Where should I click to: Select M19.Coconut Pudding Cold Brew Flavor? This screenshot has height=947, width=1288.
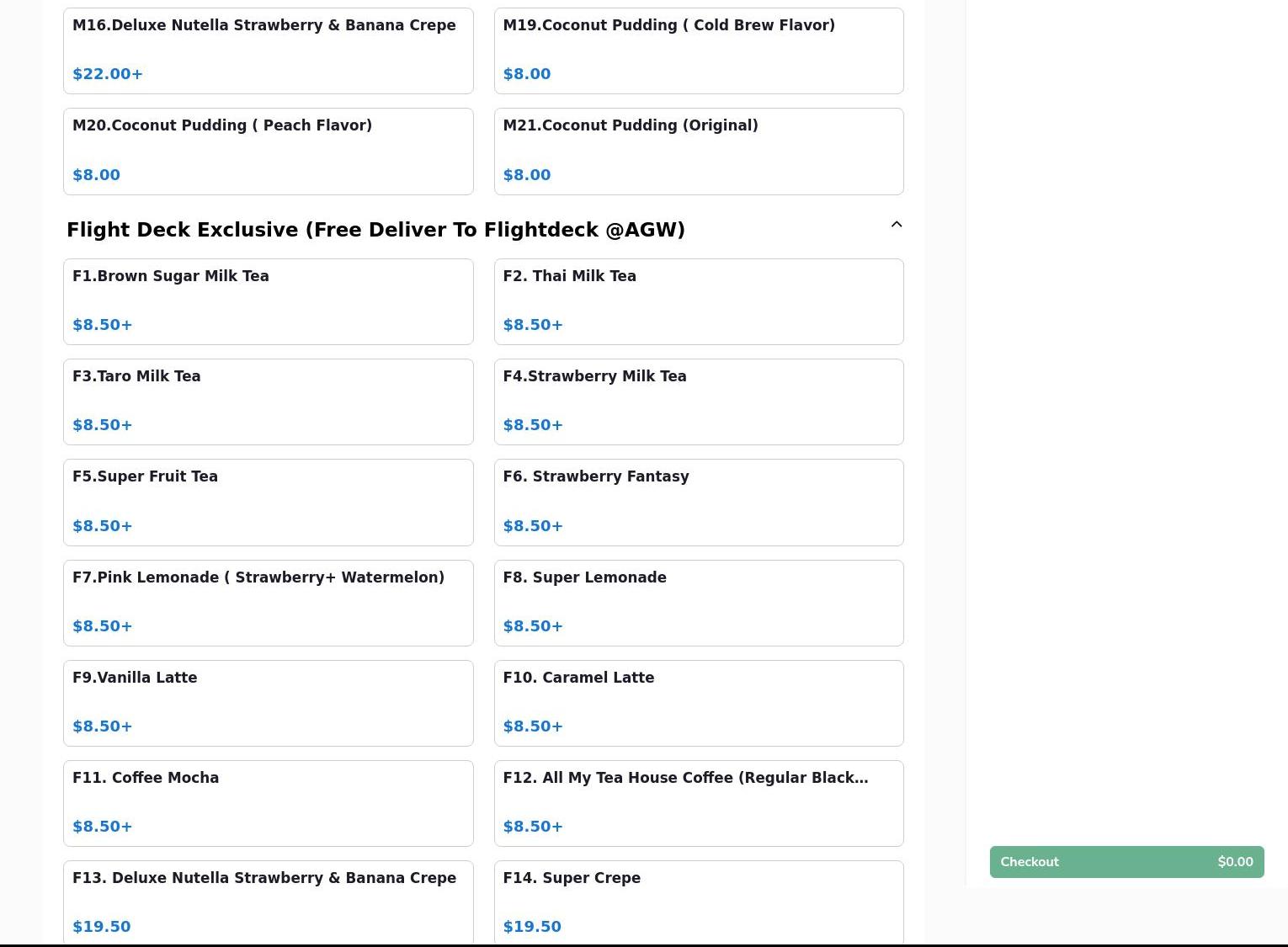(698, 51)
